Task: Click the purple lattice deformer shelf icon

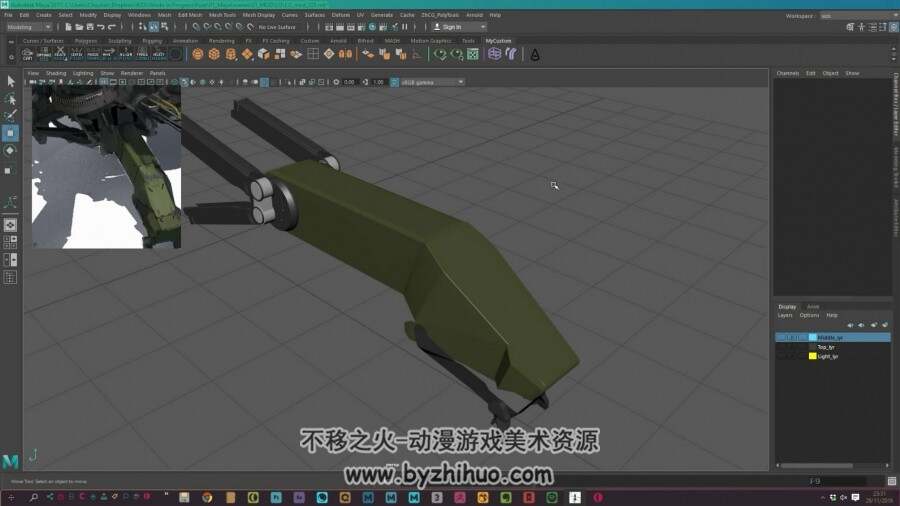Action: coord(495,55)
